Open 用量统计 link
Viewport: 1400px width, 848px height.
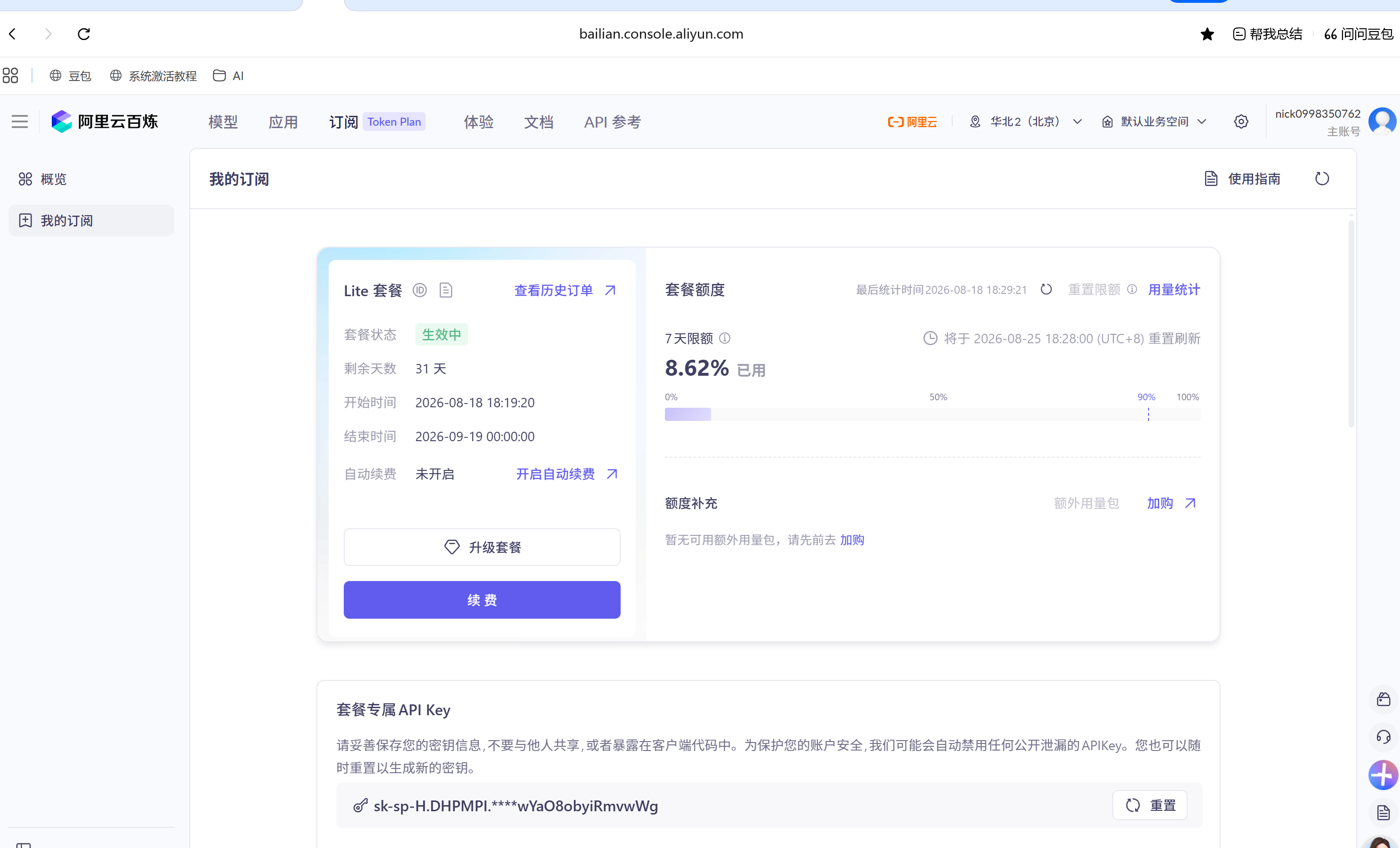1174,289
